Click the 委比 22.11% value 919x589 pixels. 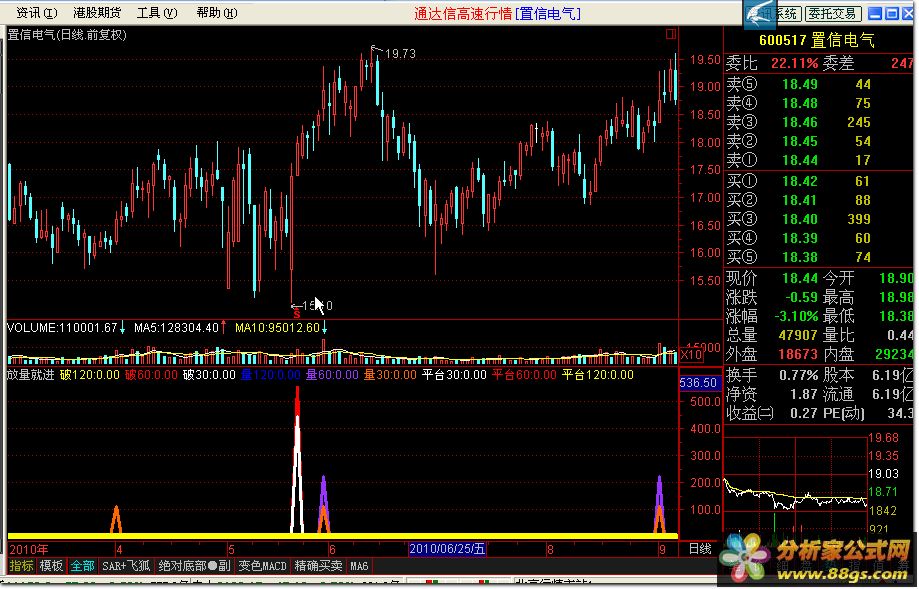794,63
